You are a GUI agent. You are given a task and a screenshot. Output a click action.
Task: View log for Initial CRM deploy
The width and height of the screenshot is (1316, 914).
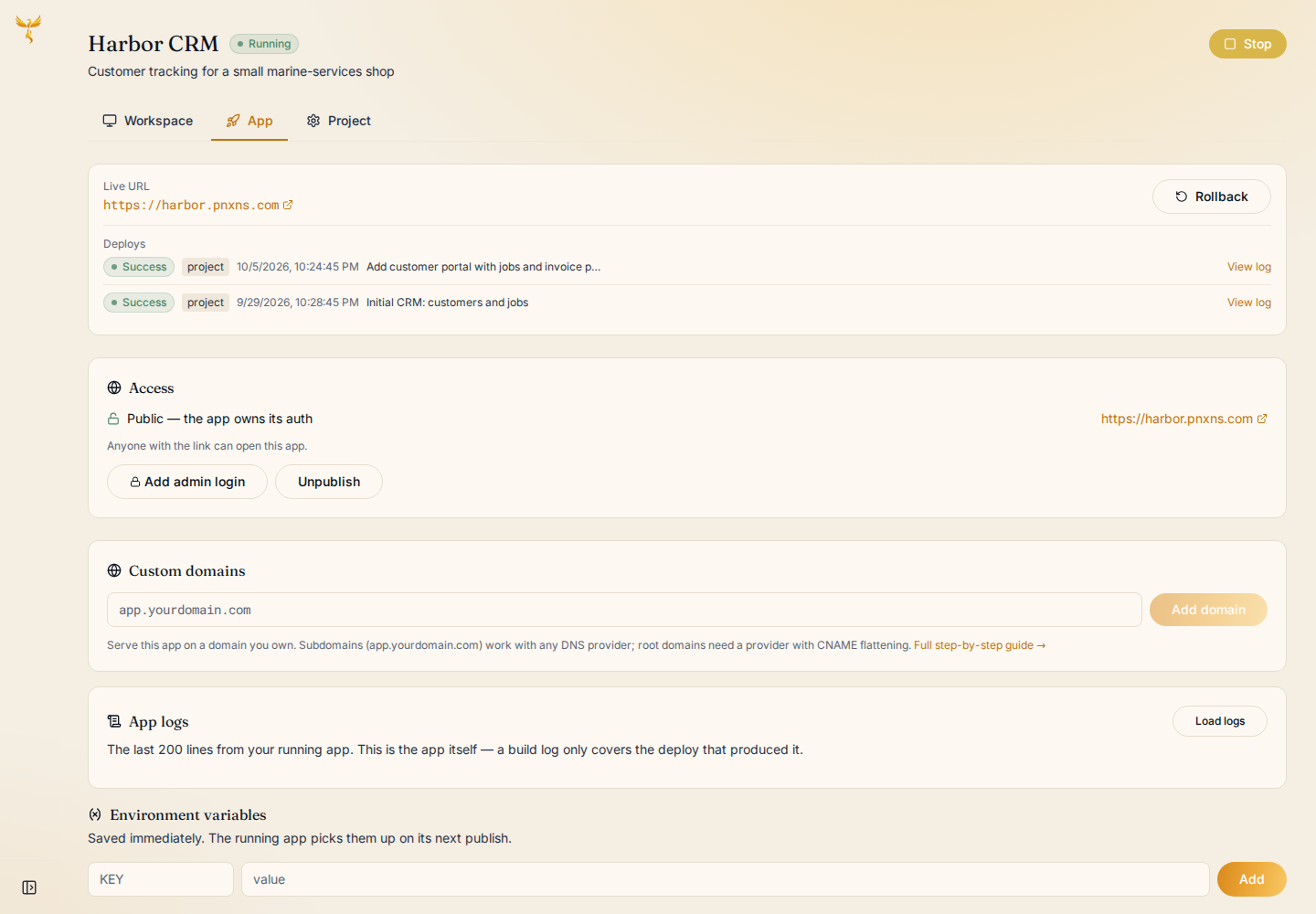tap(1249, 303)
